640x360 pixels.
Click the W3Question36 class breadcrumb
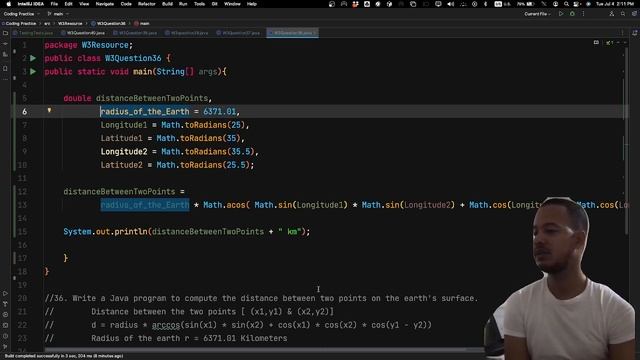click(x=108, y=24)
